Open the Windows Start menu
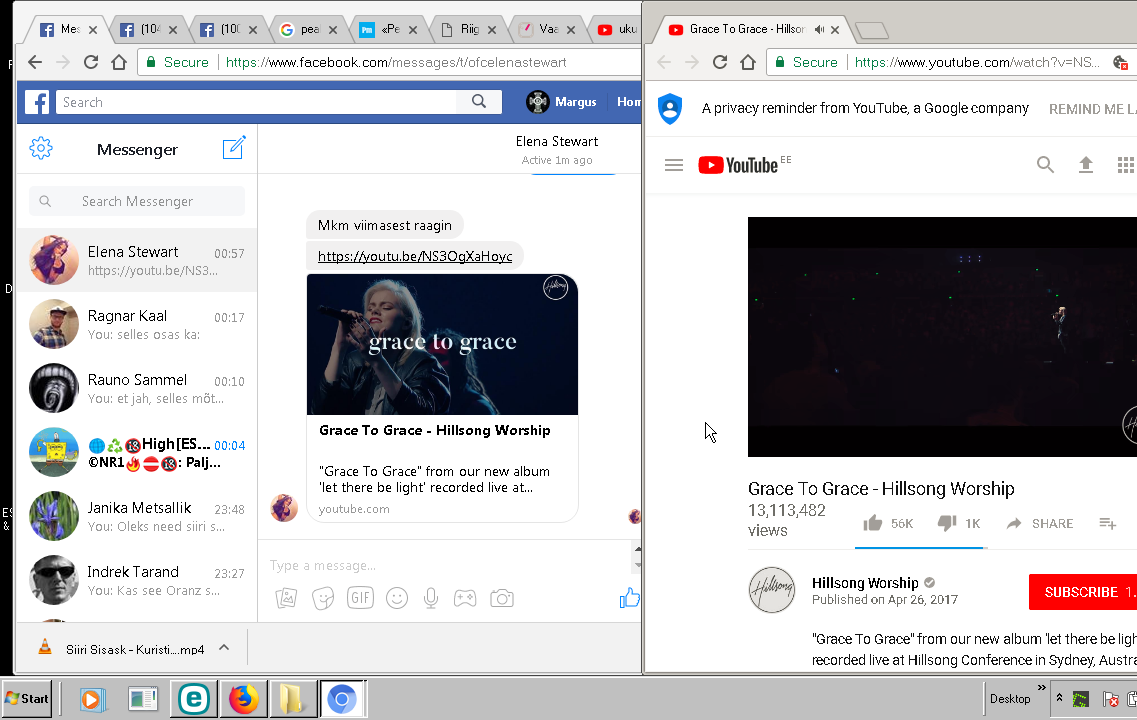 [27, 698]
